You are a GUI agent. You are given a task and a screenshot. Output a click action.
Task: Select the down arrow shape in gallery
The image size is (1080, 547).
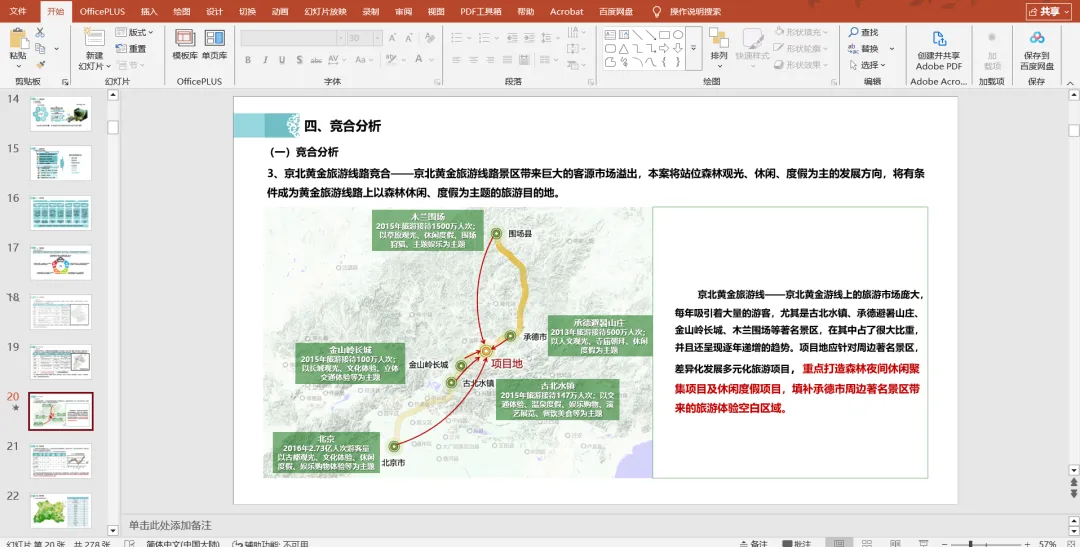[x=678, y=48]
